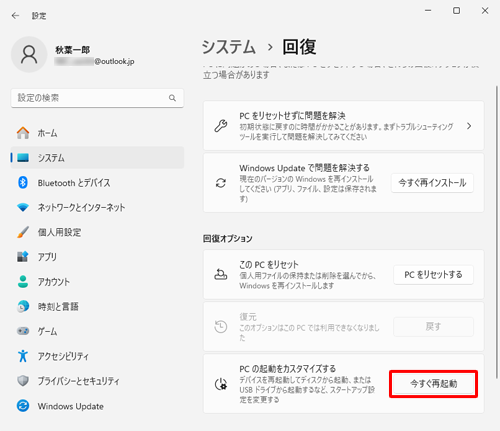Image resolution: width=500 pixels, height=431 pixels.
Task: Click 今すぐ再起動 button
Action: [433, 384]
